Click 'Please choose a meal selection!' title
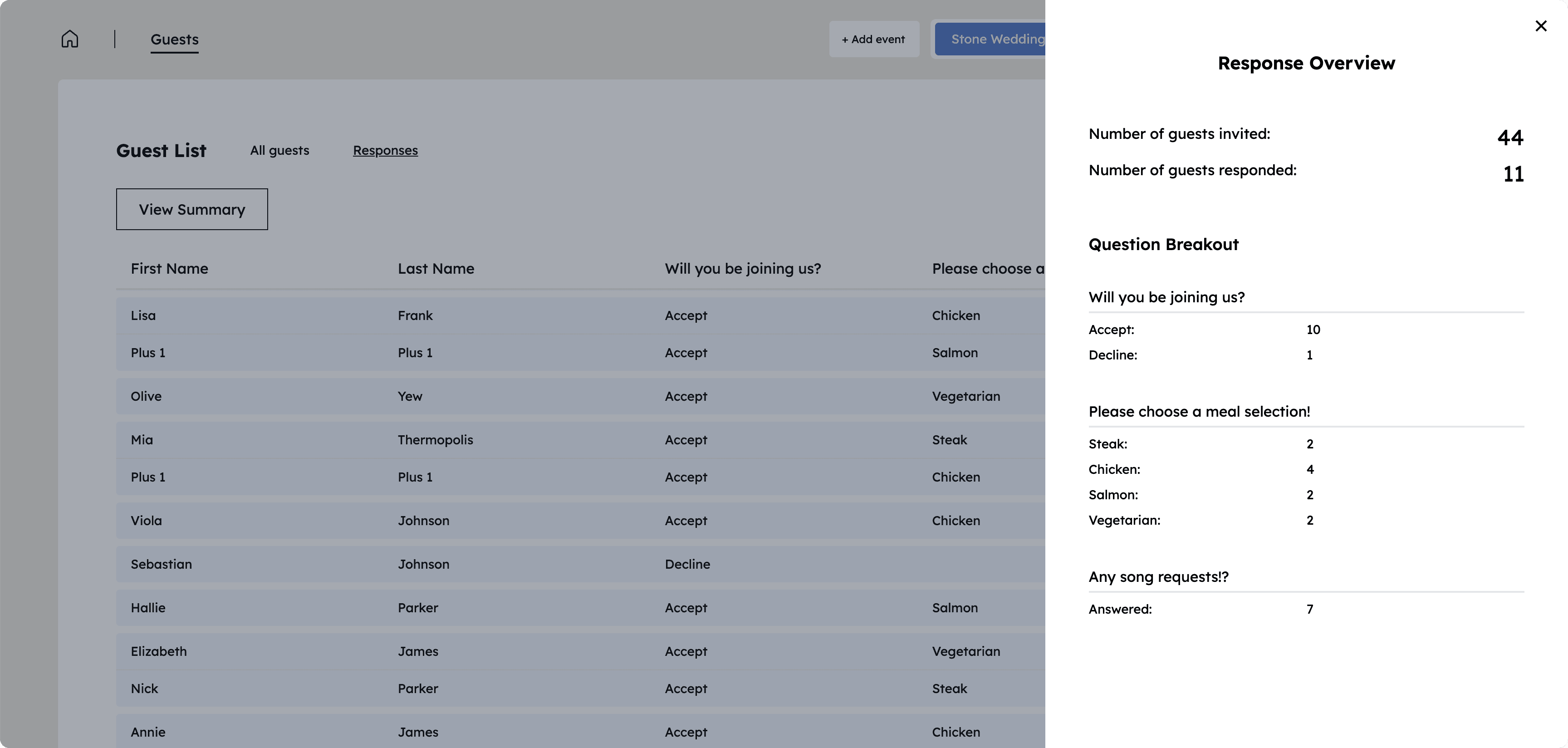 click(x=1199, y=412)
